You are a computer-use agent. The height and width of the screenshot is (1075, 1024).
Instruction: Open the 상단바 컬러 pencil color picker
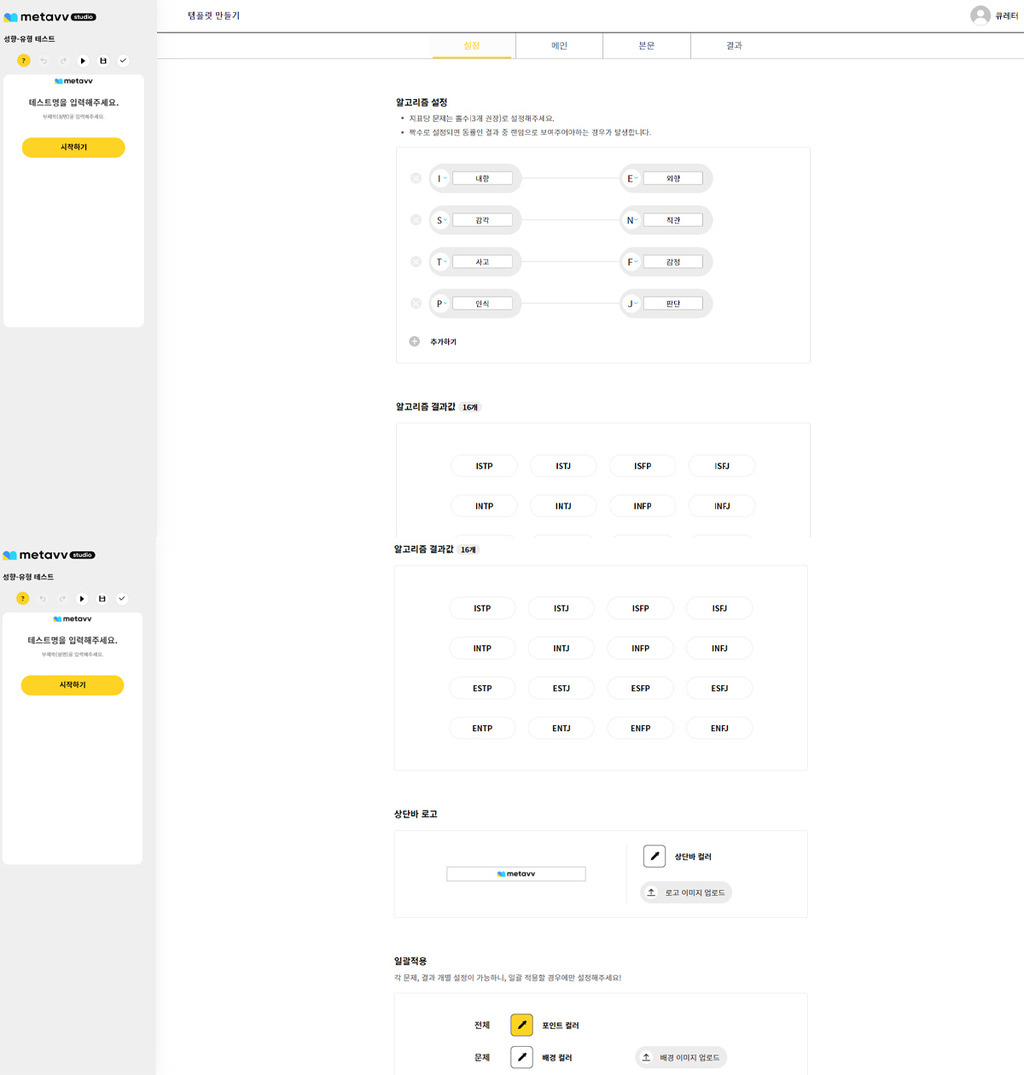click(x=655, y=856)
